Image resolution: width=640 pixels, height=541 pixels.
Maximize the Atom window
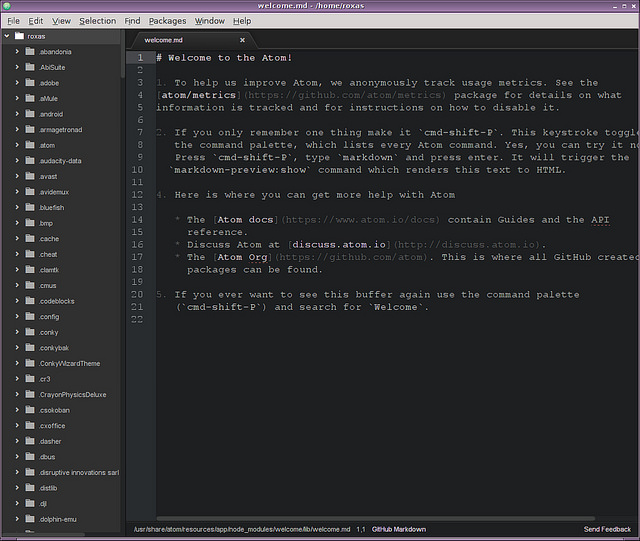click(624, 6)
